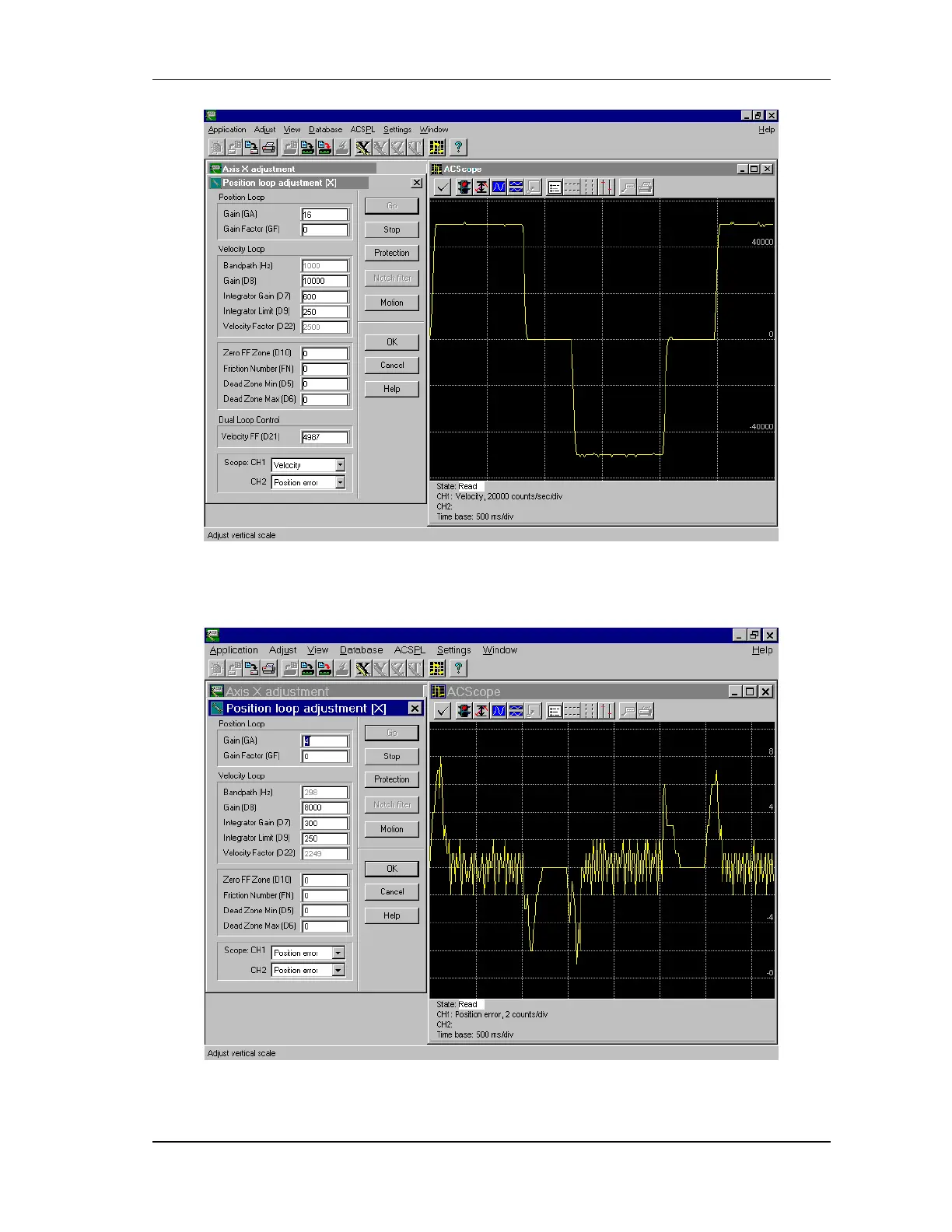Click Stop button in top screenshot
The height and width of the screenshot is (1232, 952).
392,229
